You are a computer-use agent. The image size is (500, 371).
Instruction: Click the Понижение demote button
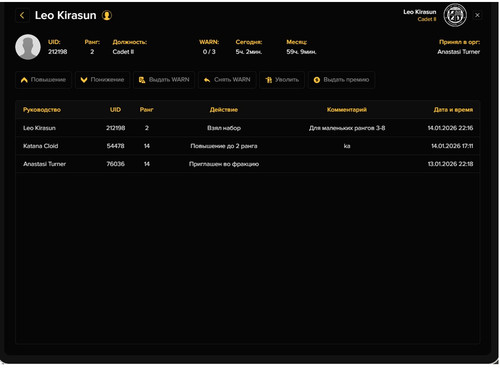(x=102, y=80)
